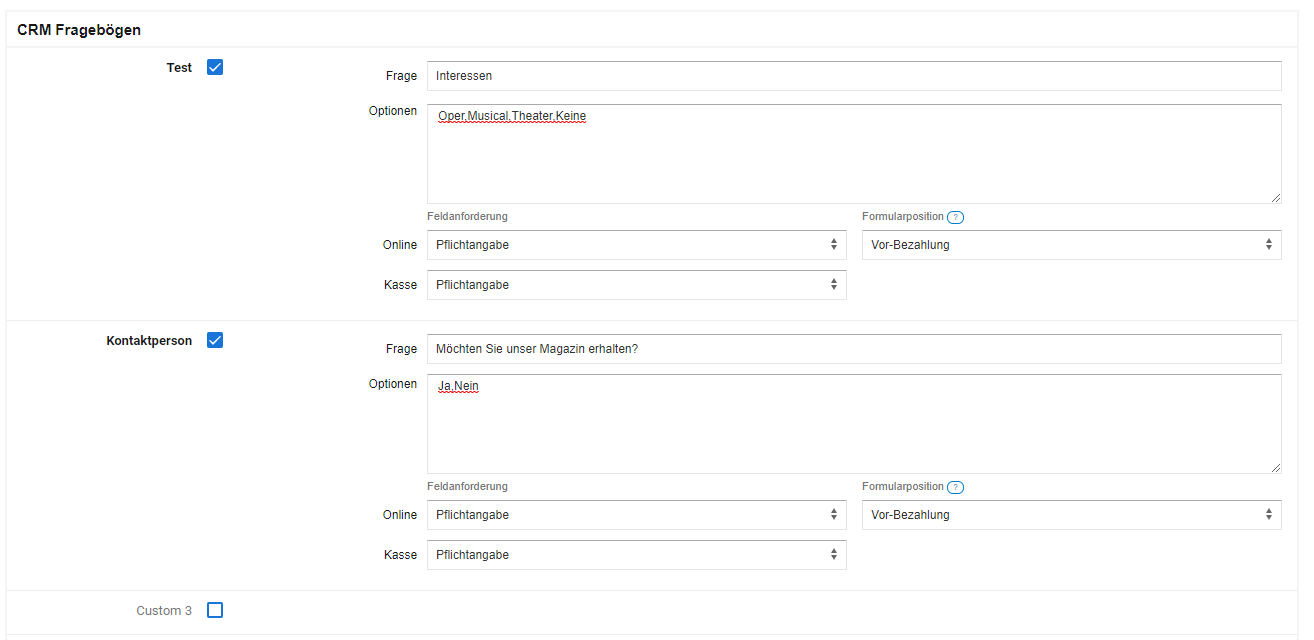This screenshot has width=1314, height=640.
Task: Click the 'Kontaktperson' section label
Action: 149,341
